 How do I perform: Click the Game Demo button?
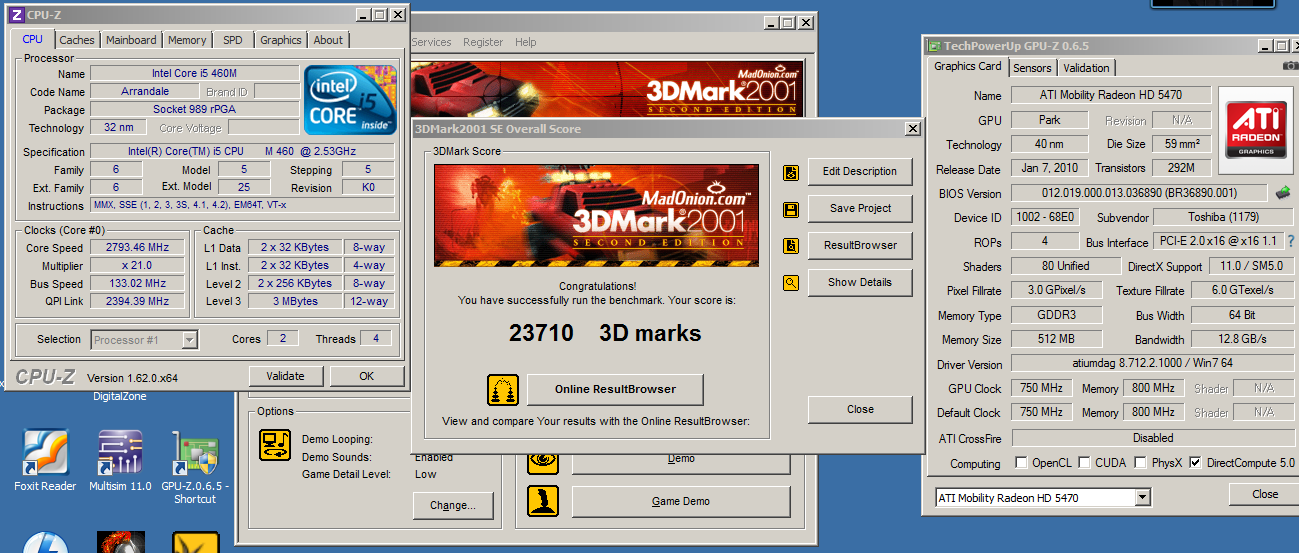pyautogui.click(x=681, y=501)
